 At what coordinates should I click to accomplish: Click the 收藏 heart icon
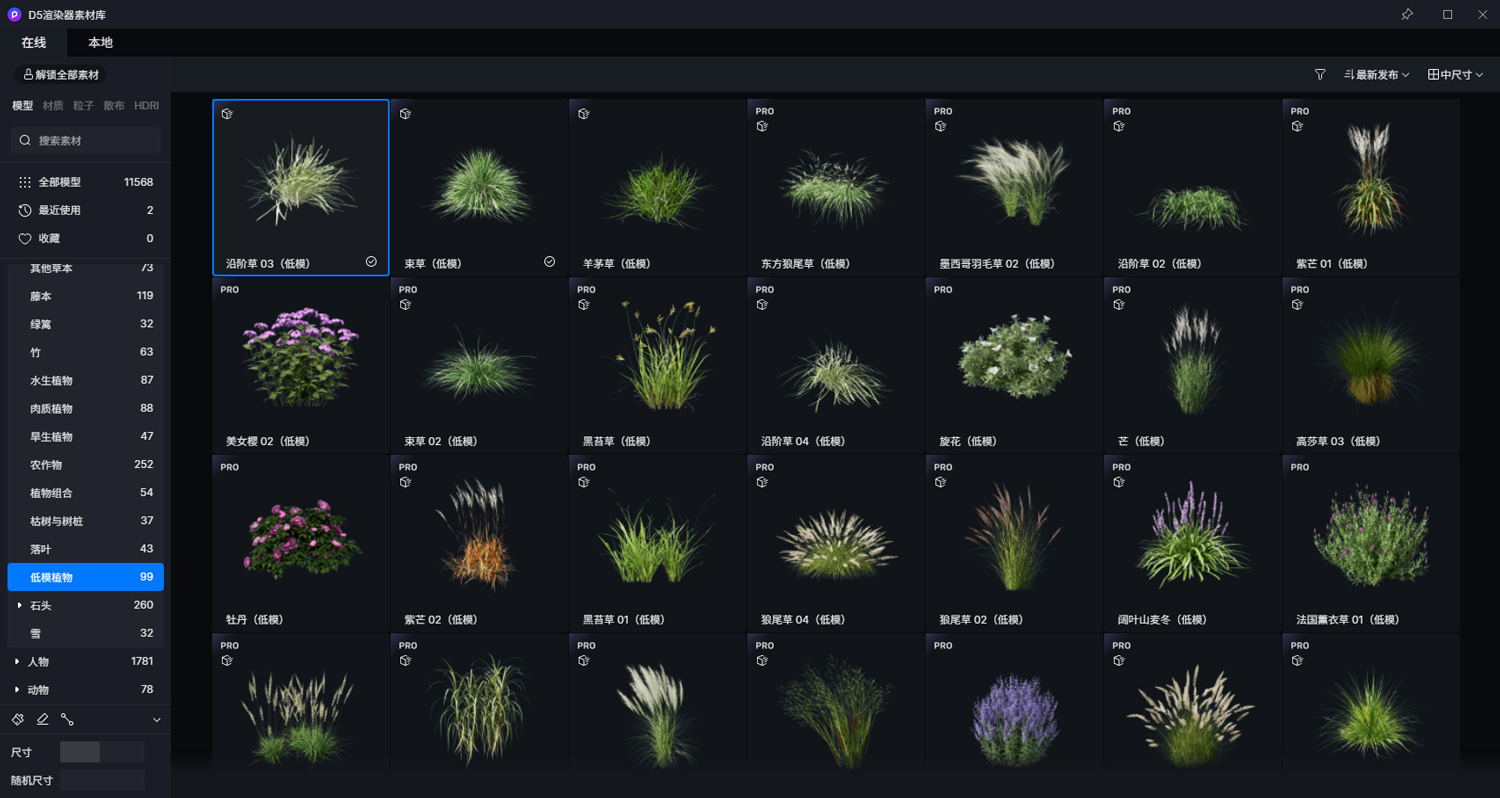point(25,239)
